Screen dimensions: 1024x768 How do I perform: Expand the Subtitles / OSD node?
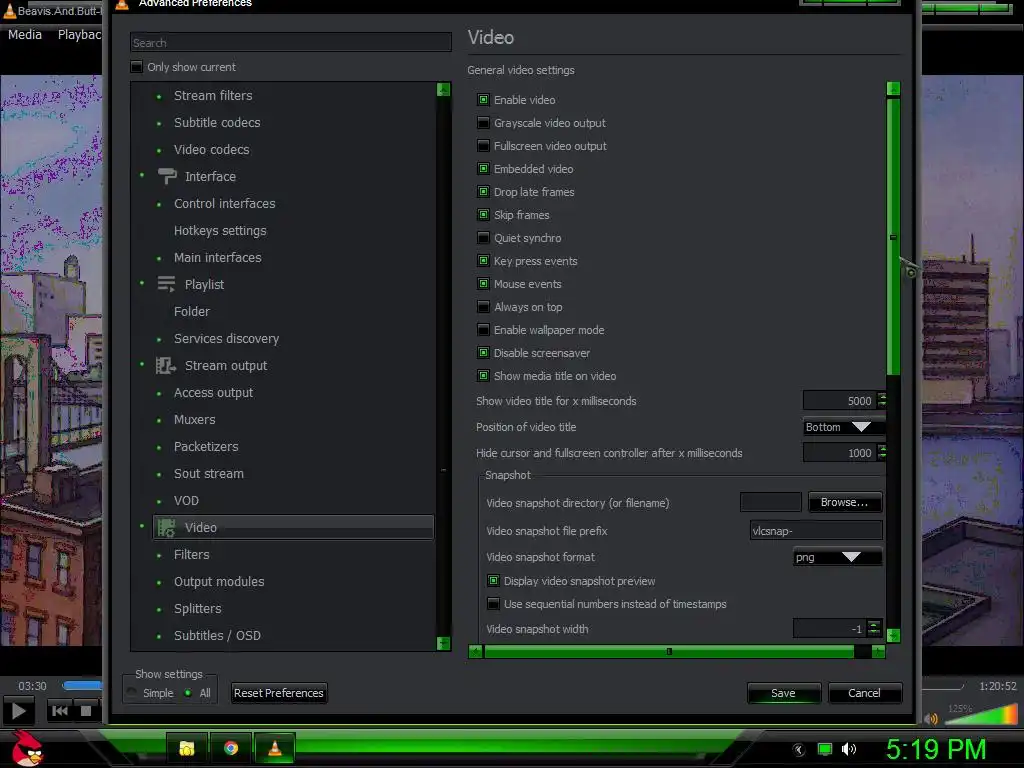(x=159, y=636)
